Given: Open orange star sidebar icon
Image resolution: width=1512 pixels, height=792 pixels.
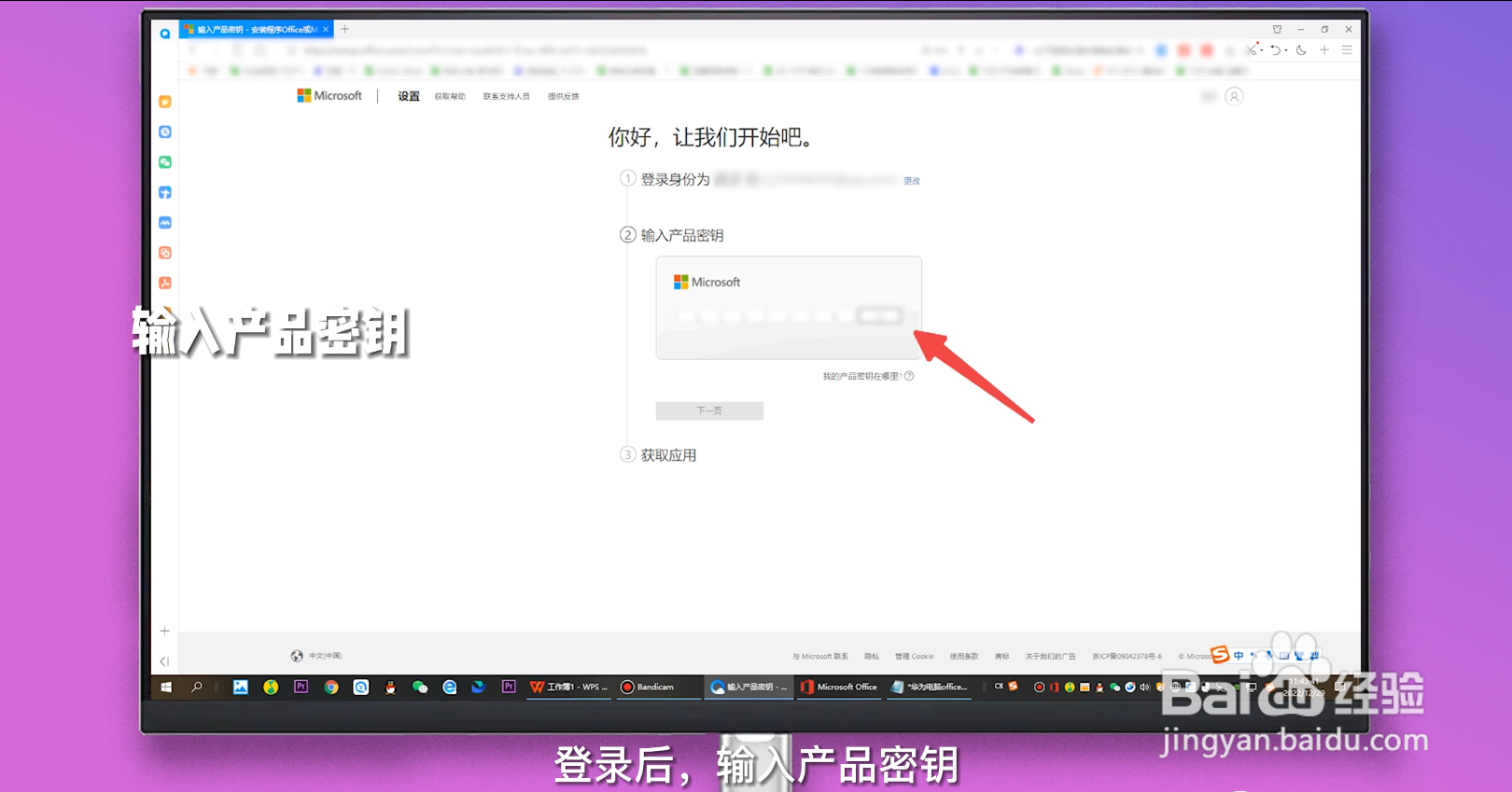Looking at the screenshot, I should 165,102.
